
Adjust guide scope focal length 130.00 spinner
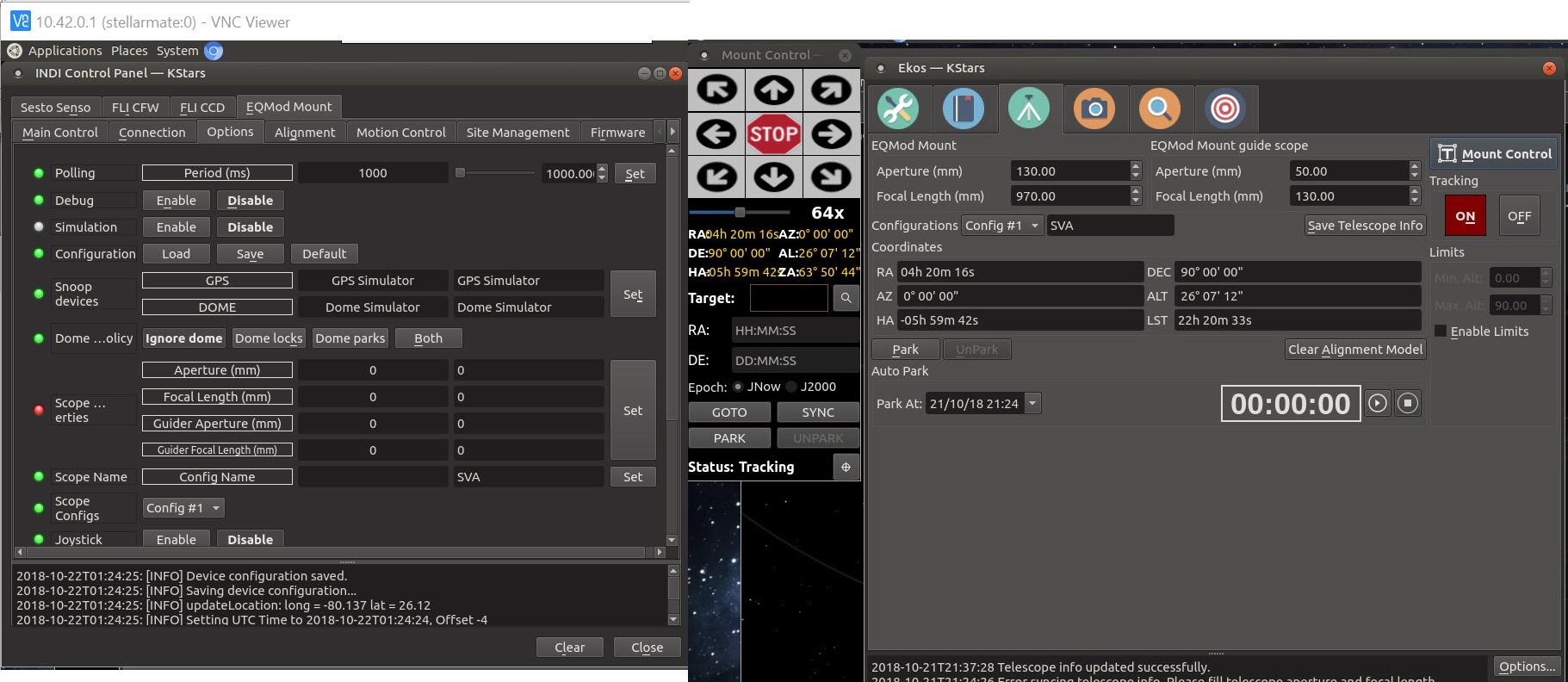tap(1414, 196)
